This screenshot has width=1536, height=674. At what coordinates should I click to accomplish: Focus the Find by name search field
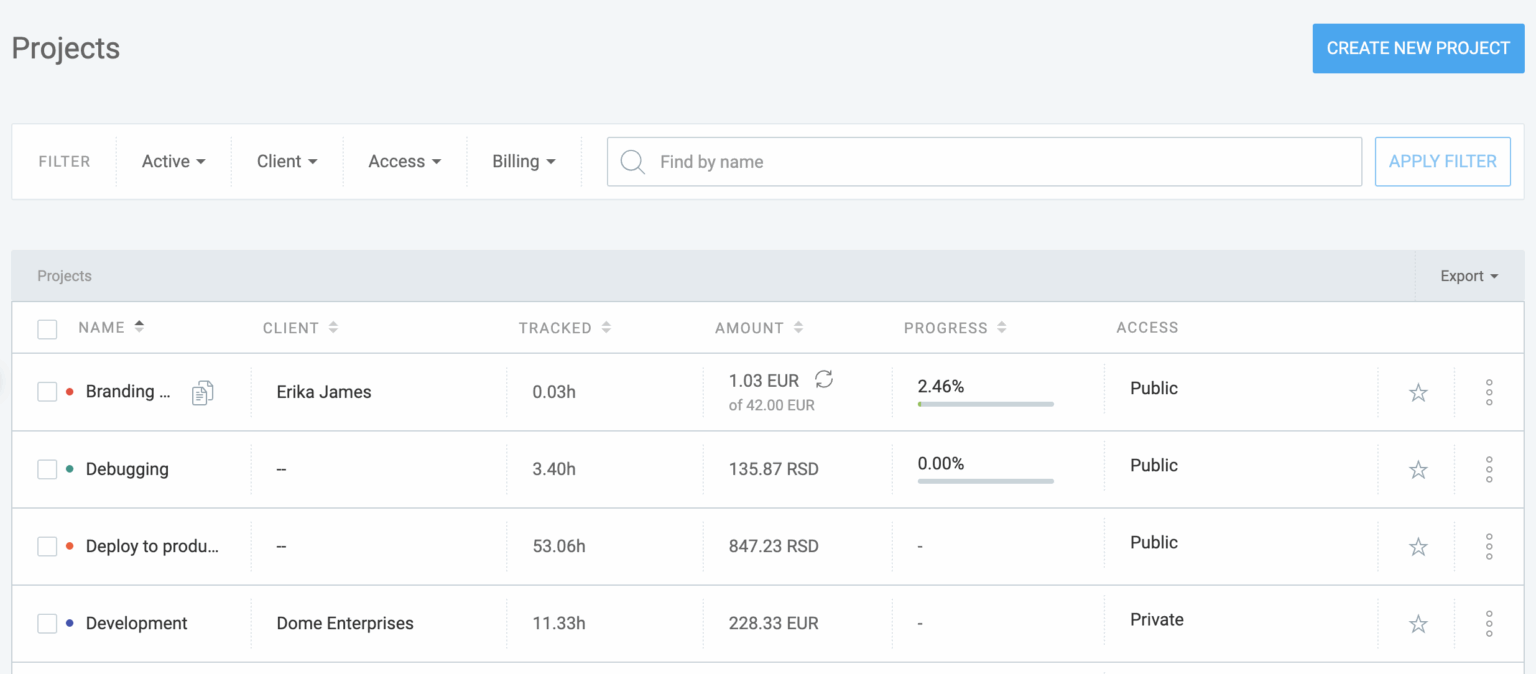(x=1000, y=162)
